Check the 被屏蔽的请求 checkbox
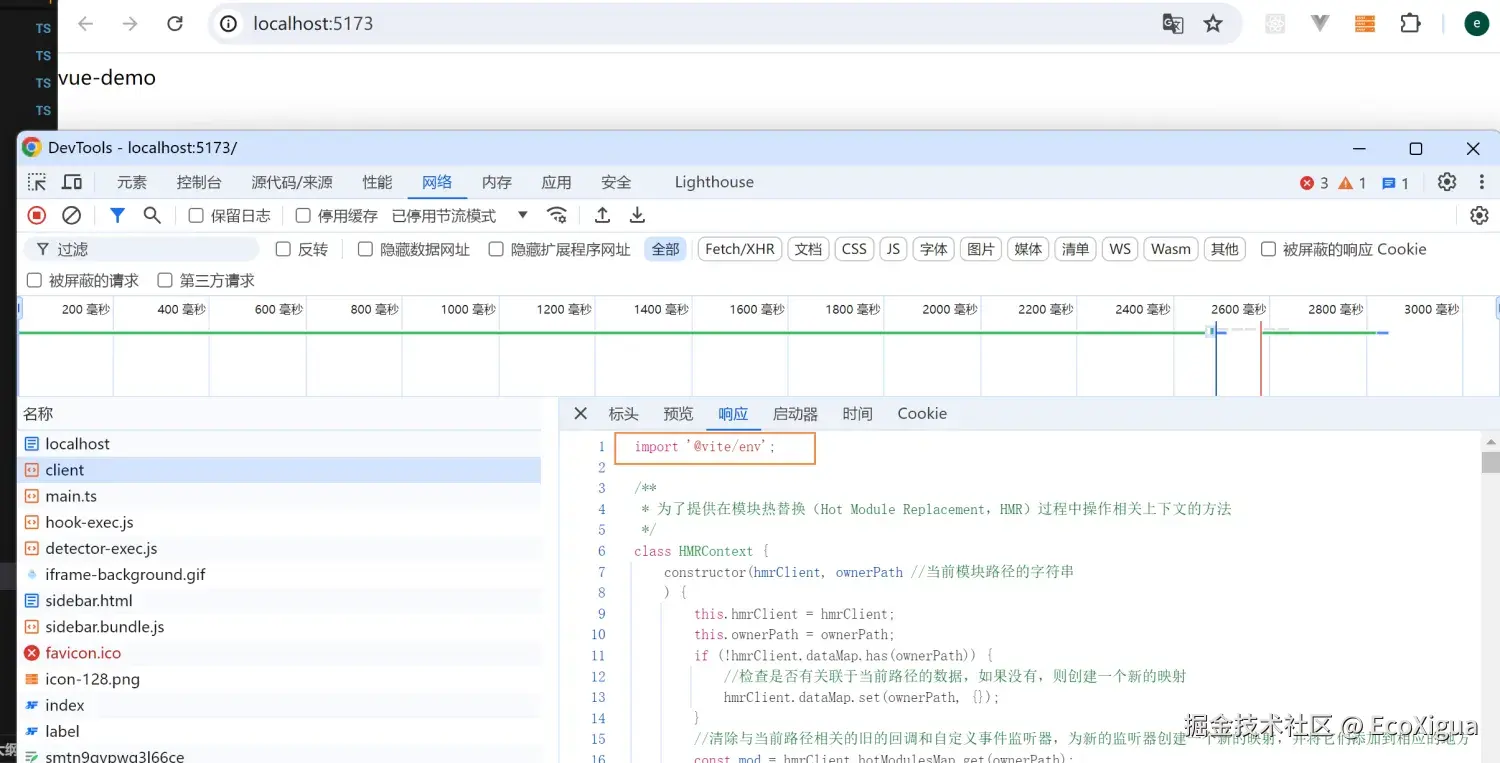Image resolution: width=1500 pixels, height=763 pixels. click(x=34, y=280)
